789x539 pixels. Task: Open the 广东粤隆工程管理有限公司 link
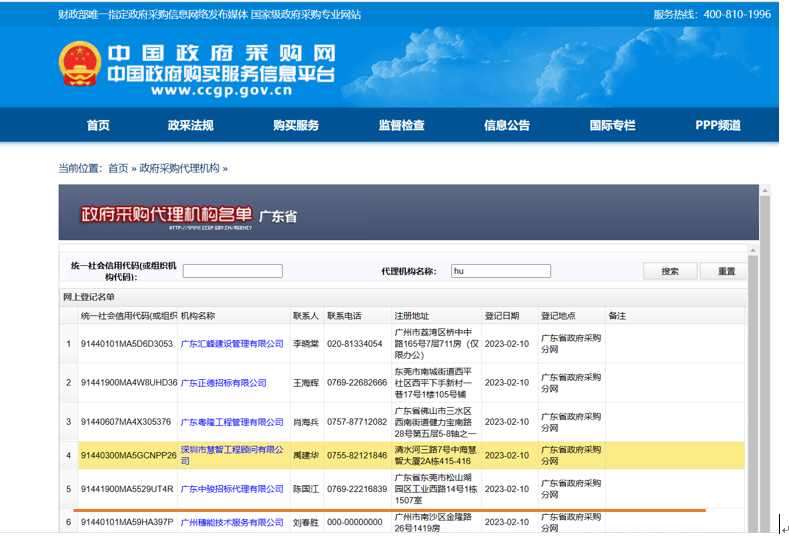point(232,422)
